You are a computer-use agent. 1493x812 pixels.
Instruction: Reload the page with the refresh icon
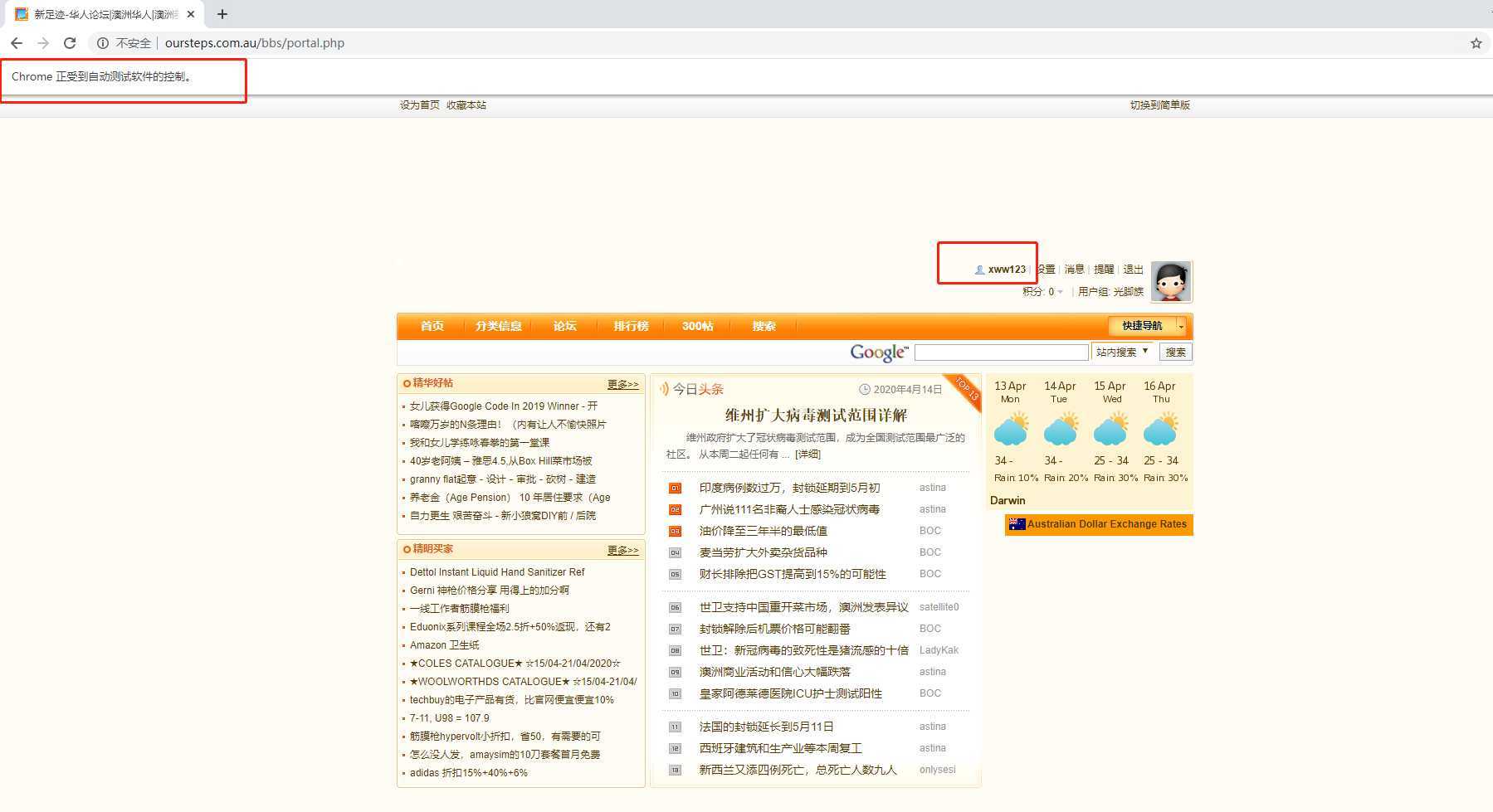(70, 43)
